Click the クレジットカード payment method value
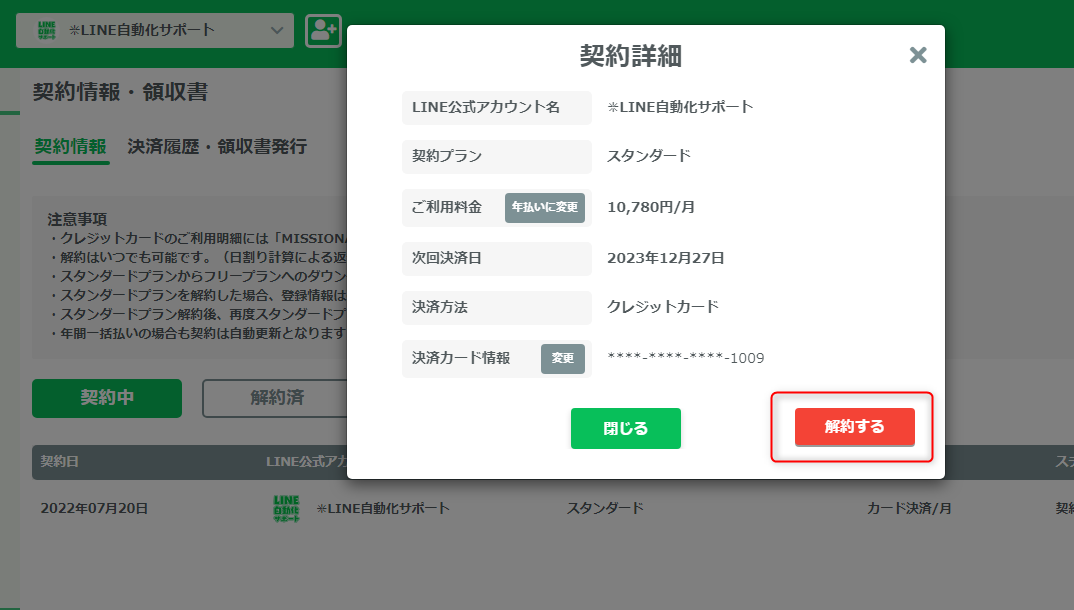Viewport: 1074px width, 610px height. 663,307
